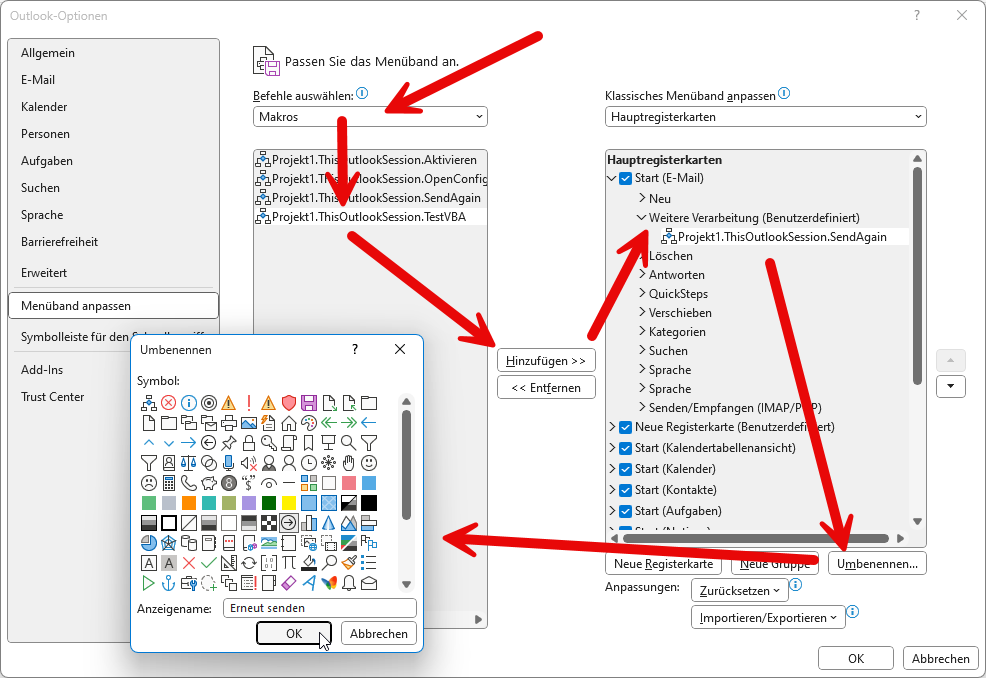Select the smiley face symbol
The image size is (986, 678).
(369, 463)
